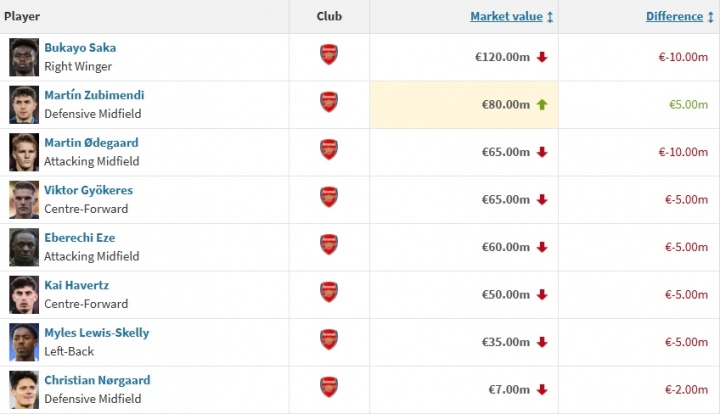Open Myles Lewis-Skelly's player profile link
Screen dimensions: 720x414
(x=96, y=333)
